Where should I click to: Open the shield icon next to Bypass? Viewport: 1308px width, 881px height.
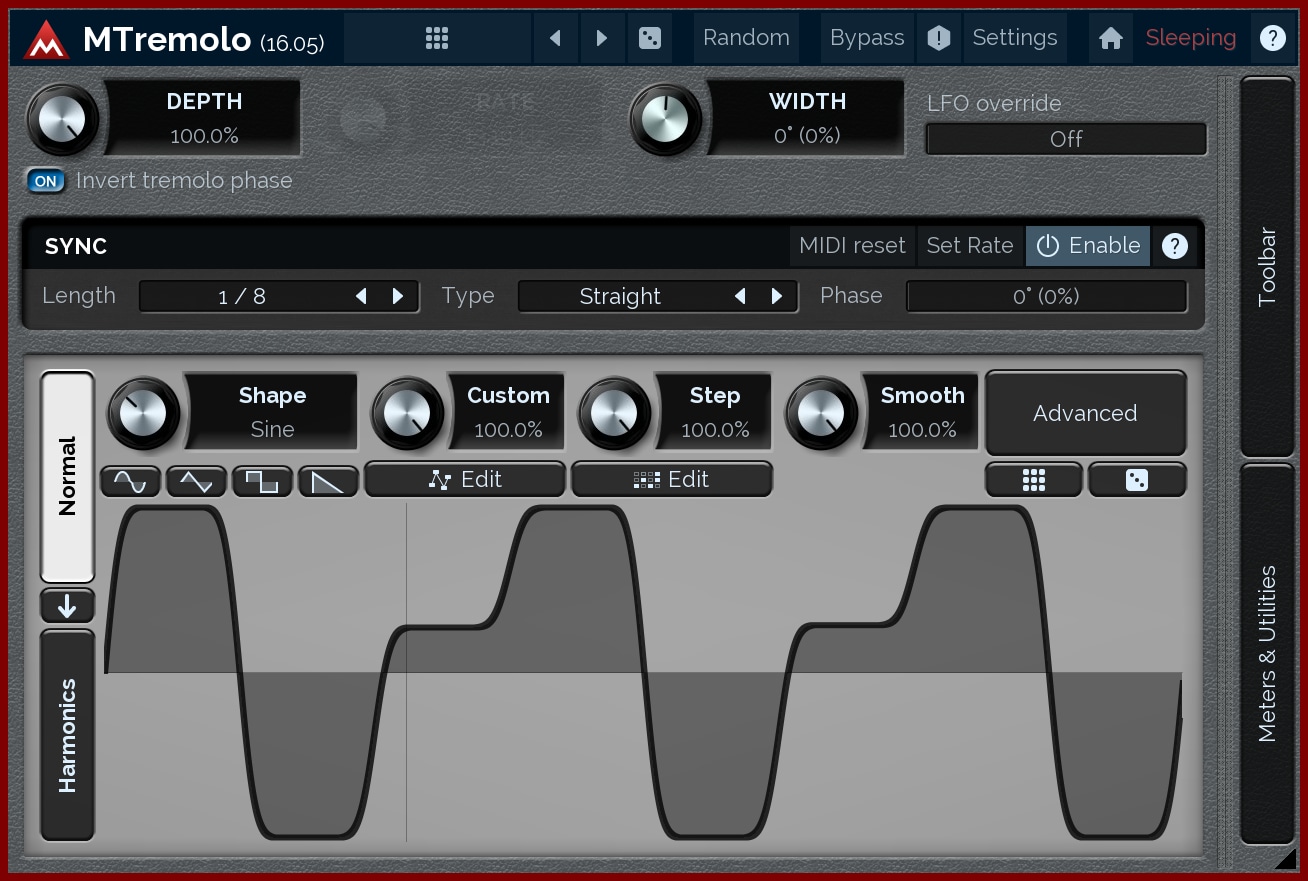click(938, 38)
